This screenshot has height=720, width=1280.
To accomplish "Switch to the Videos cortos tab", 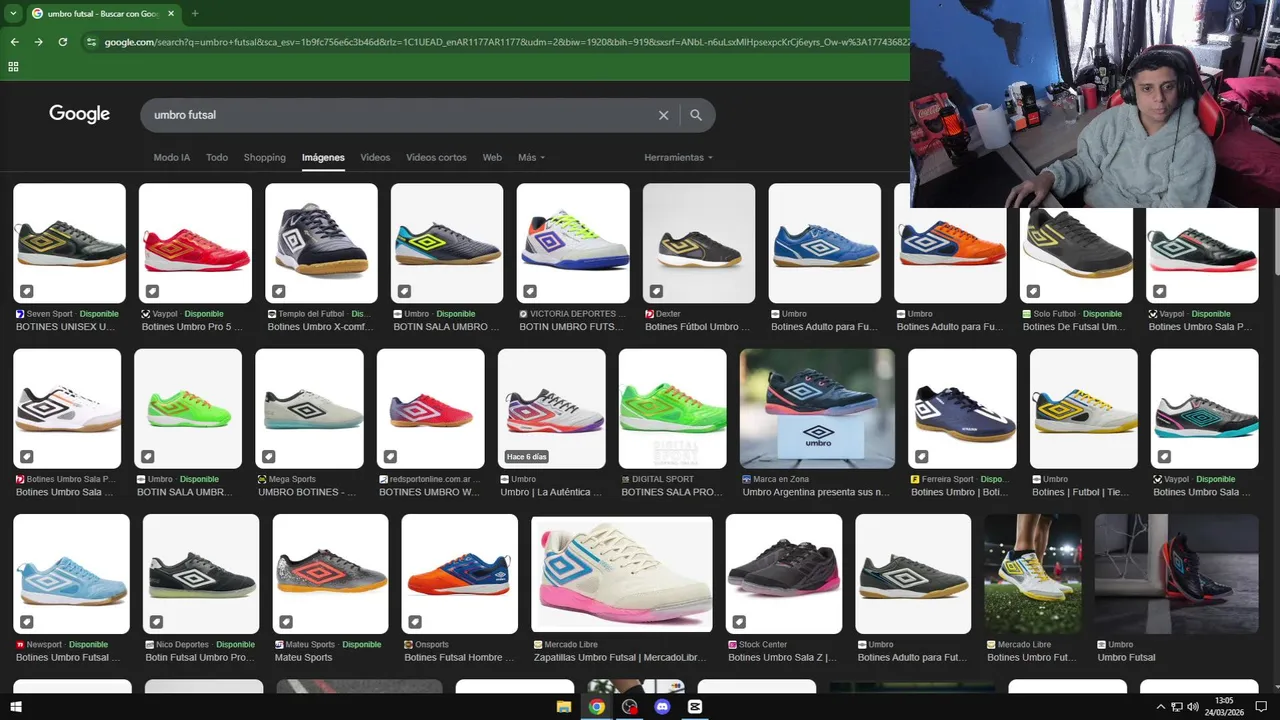I will (x=436, y=158).
